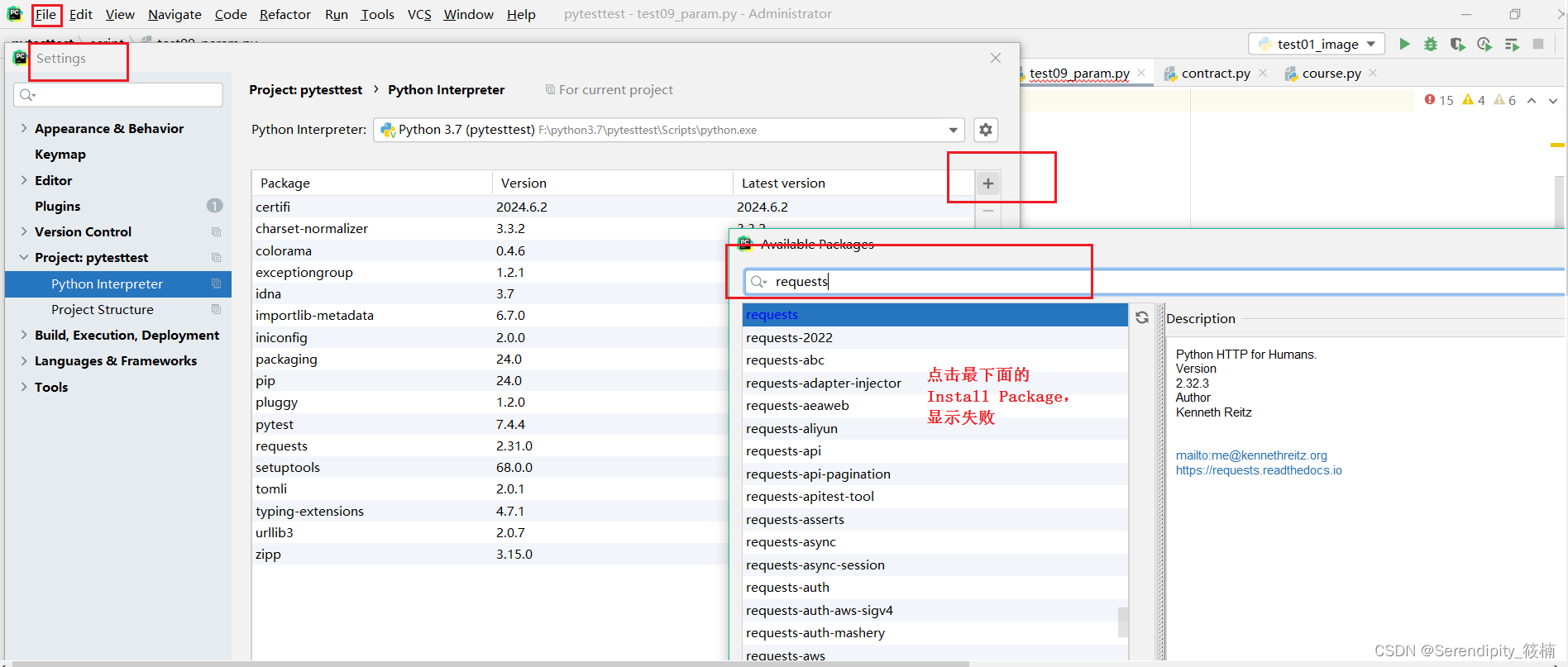Click plus icon to add package
The image size is (1568, 667).
click(x=988, y=183)
